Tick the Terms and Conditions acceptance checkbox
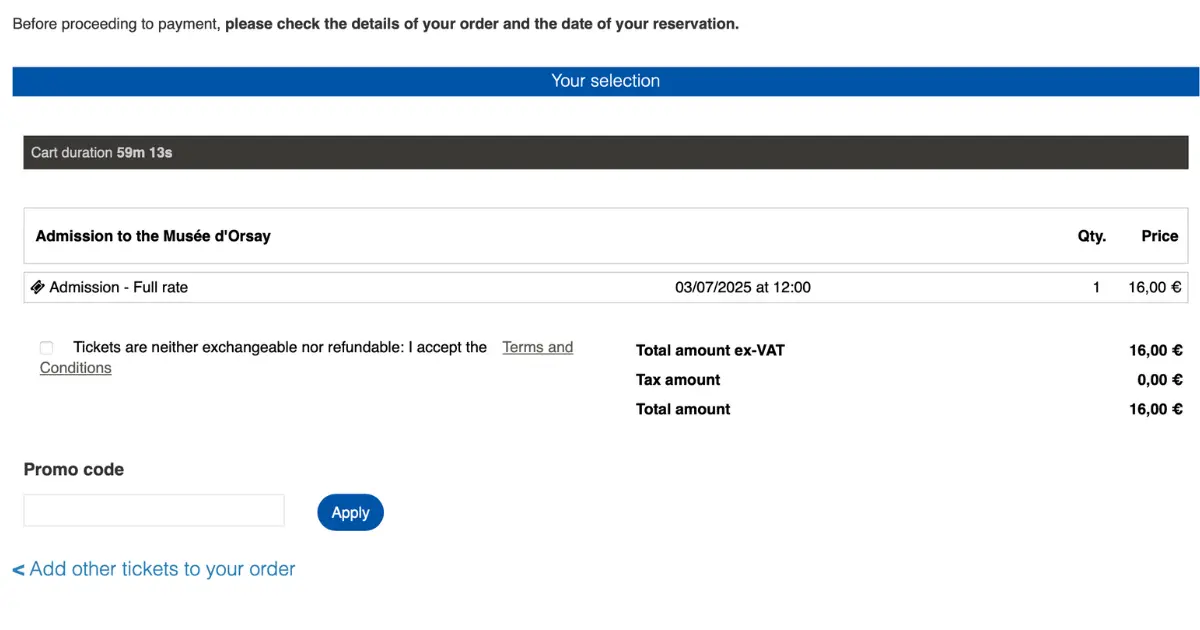The width and height of the screenshot is (1200, 630). [46, 347]
